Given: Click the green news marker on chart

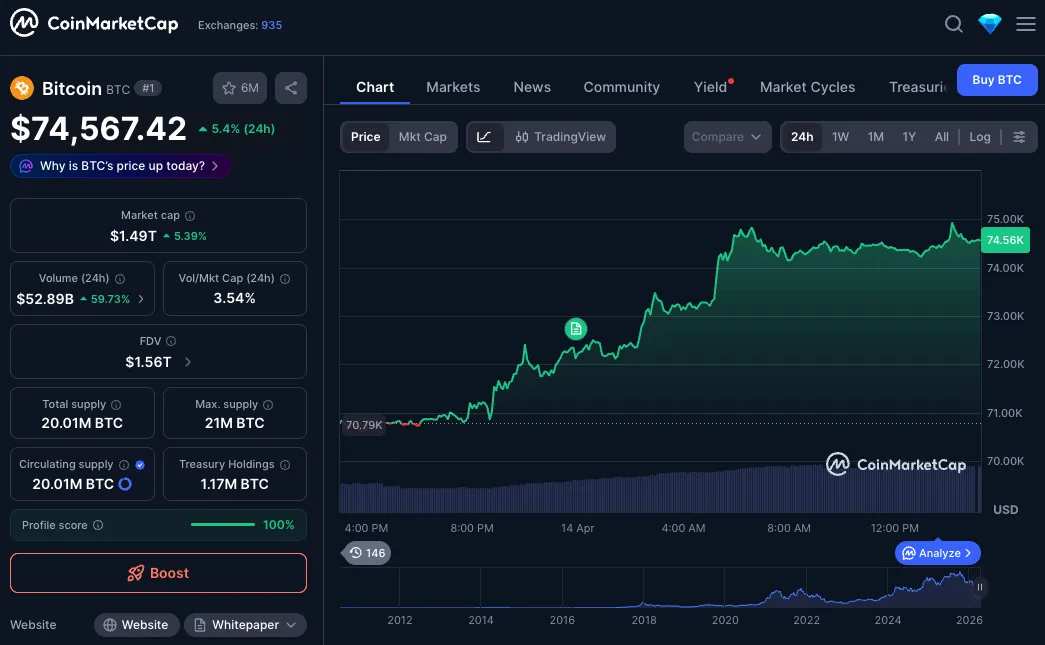Looking at the screenshot, I should (x=575, y=328).
